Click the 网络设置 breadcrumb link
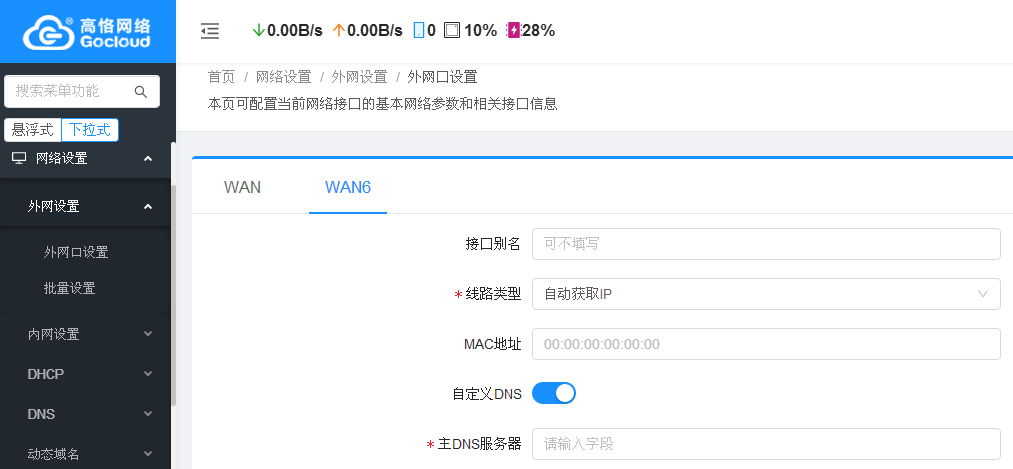The image size is (1013, 469). [283, 76]
